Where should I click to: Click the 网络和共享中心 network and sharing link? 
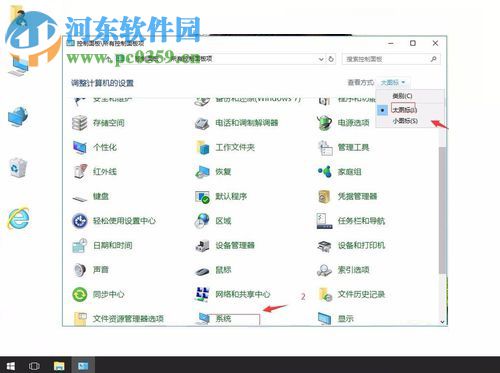243,294
